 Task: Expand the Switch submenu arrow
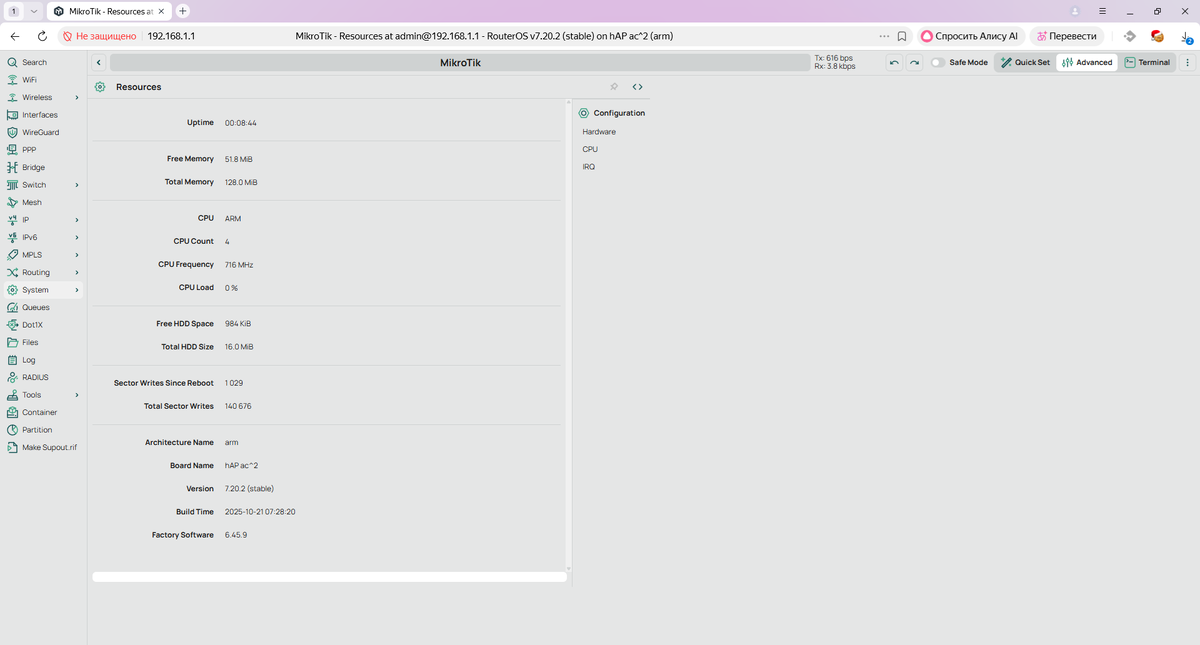point(77,185)
